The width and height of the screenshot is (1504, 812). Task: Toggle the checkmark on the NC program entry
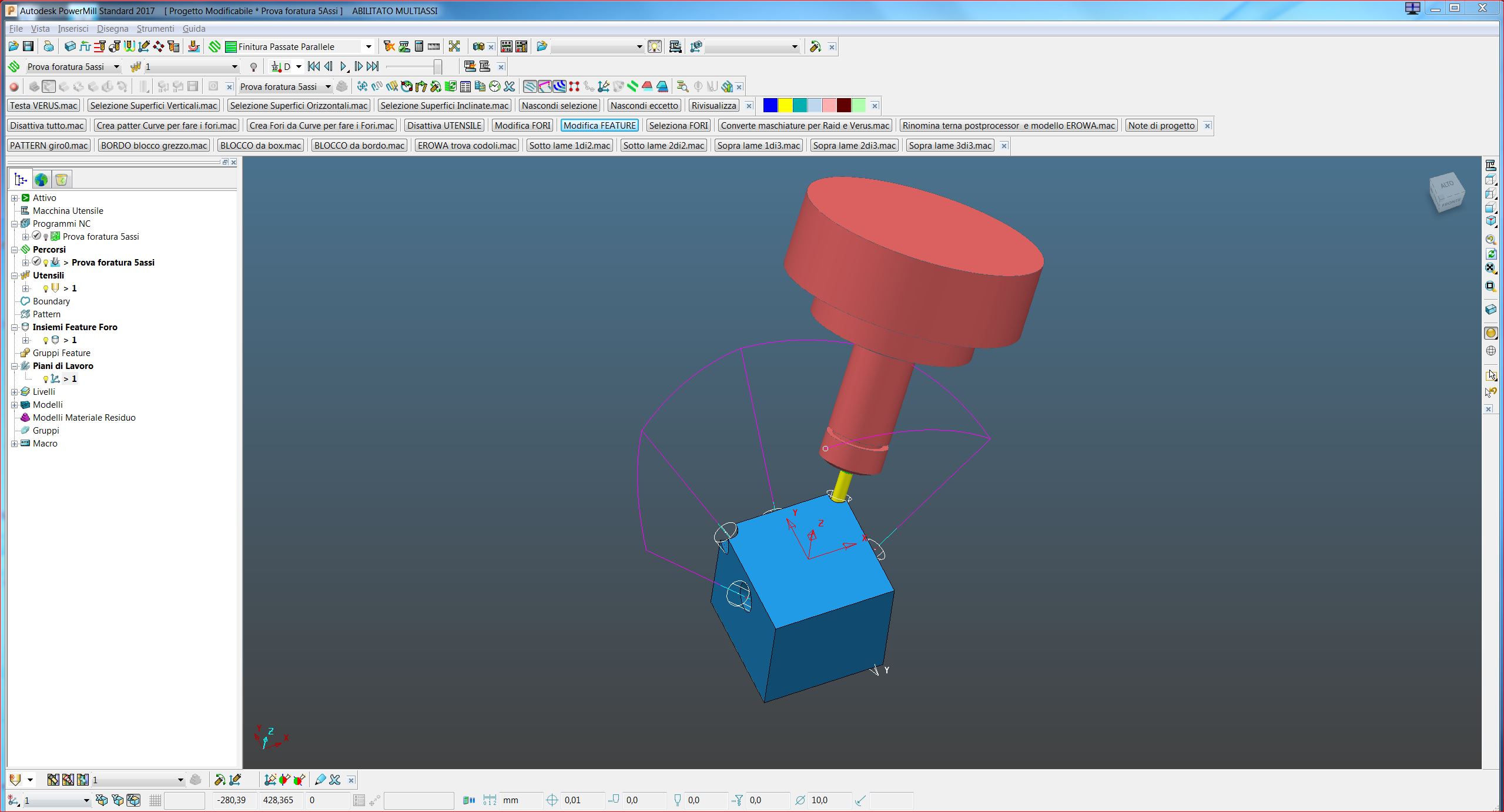pyautogui.click(x=37, y=236)
